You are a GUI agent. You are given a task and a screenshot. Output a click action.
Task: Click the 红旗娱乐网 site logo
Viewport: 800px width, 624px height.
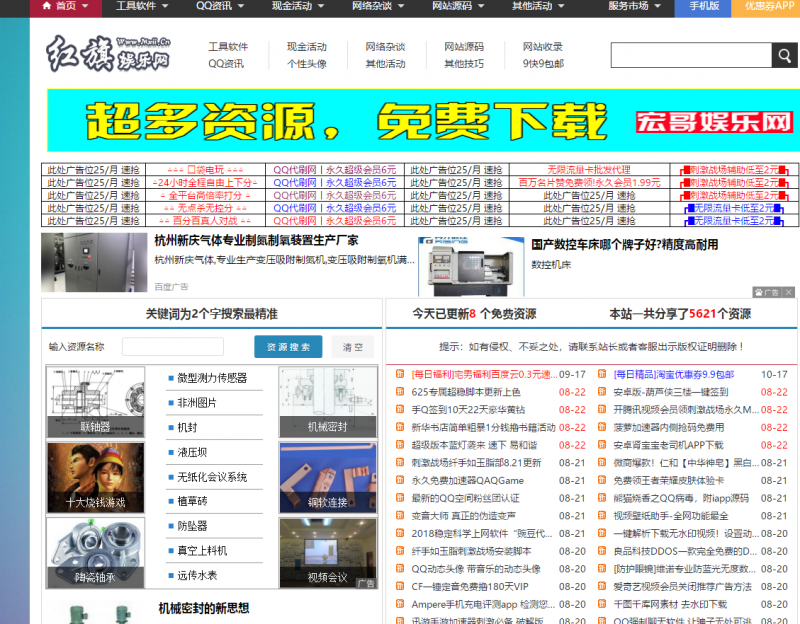[x=108, y=54]
